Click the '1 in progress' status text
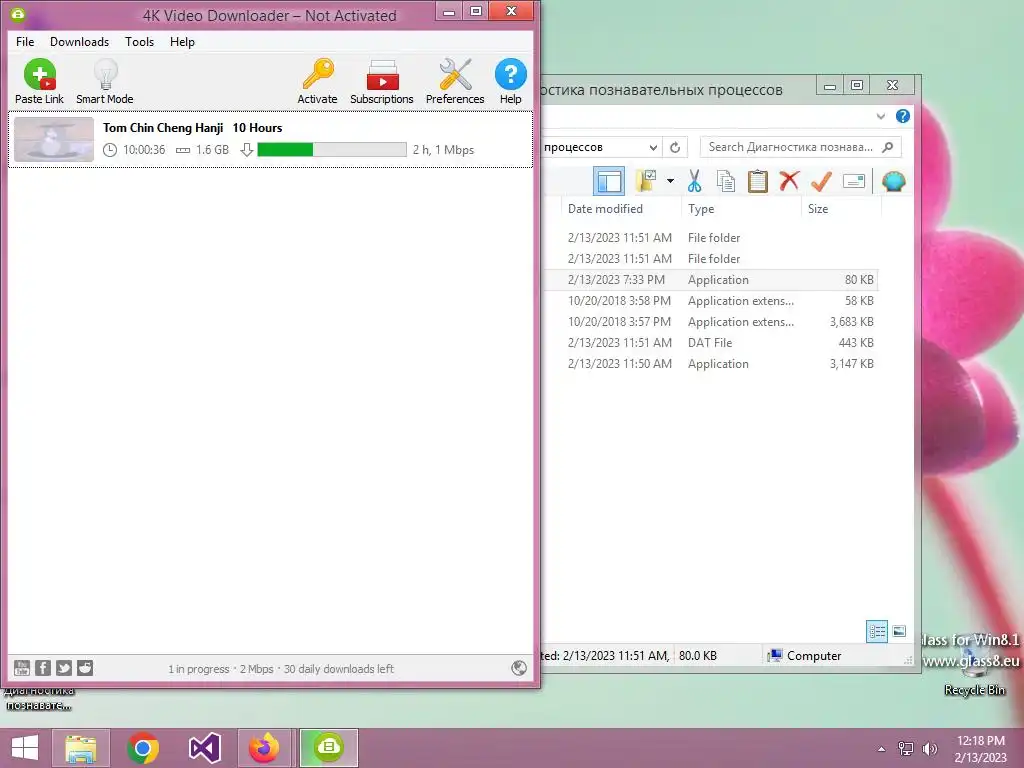Image resolution: width=1024 pixels, height=768 pixels. pos(199,669)
